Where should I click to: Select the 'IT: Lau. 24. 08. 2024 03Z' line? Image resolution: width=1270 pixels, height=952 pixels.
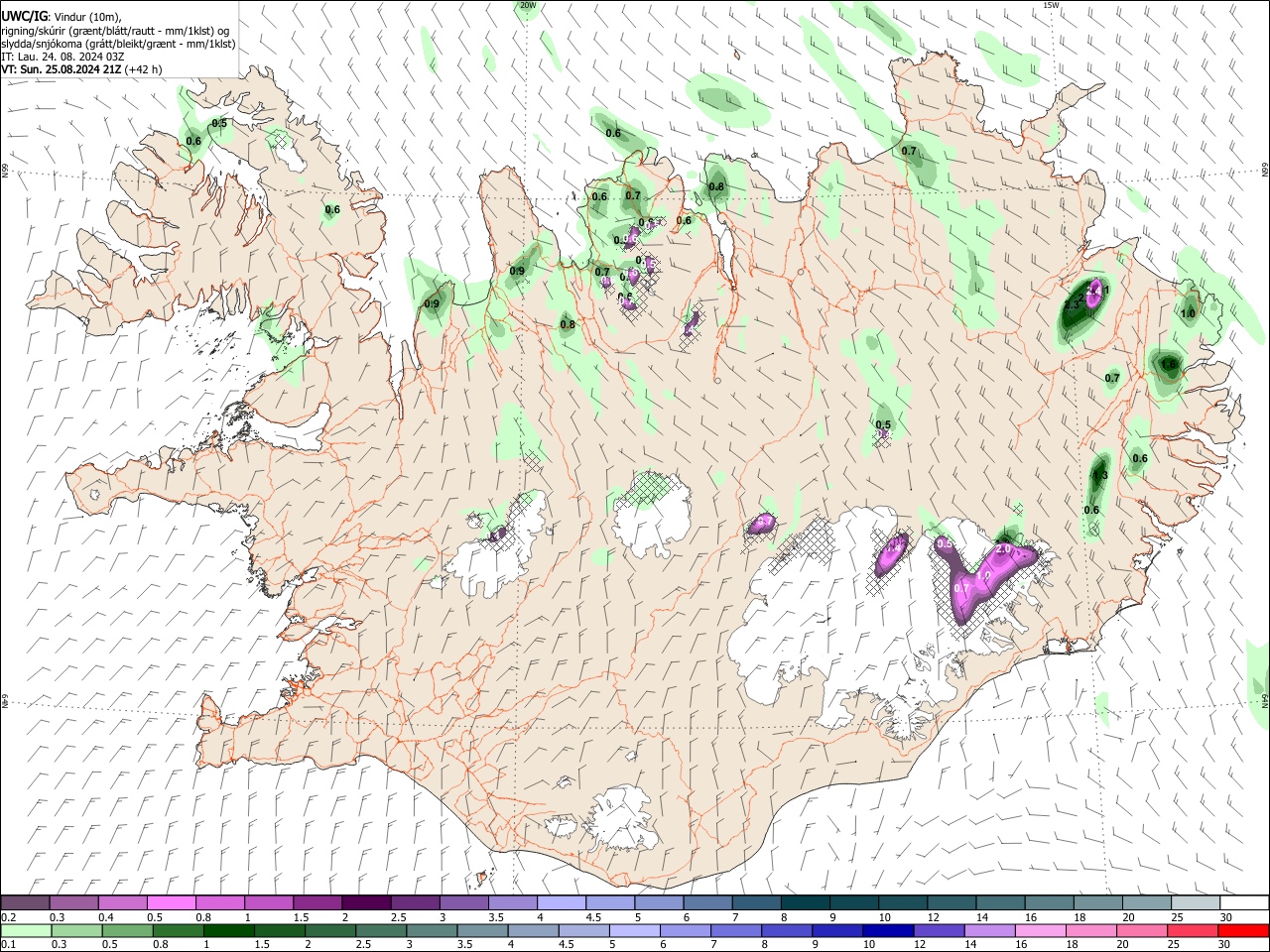tap(62, 57)
